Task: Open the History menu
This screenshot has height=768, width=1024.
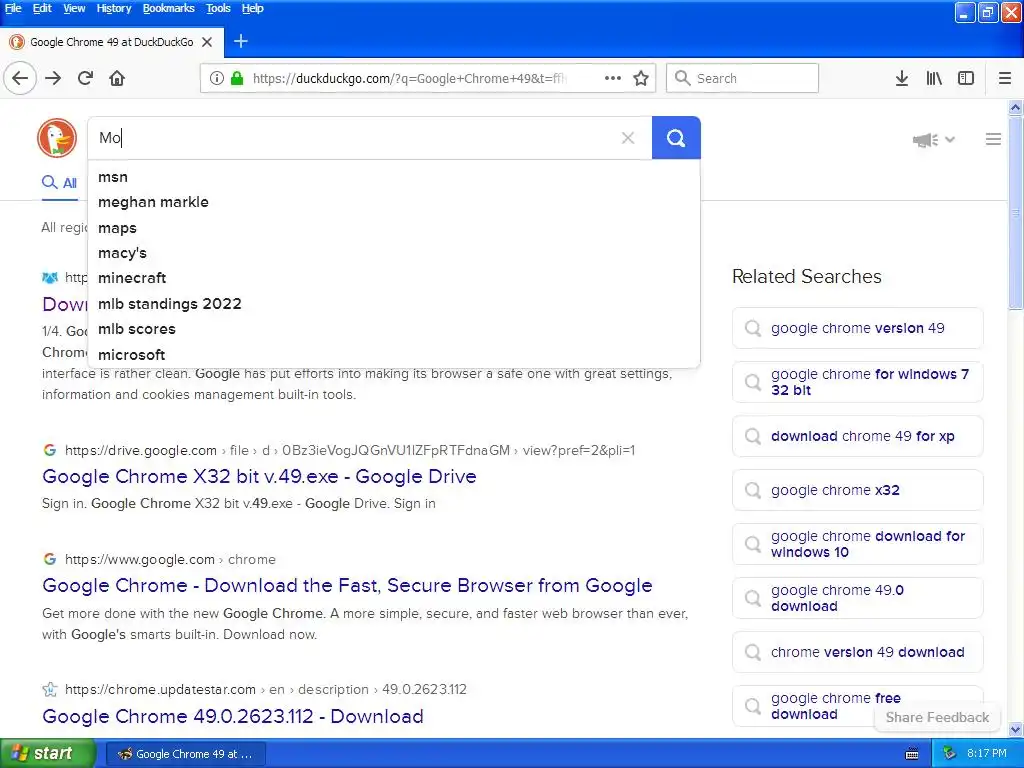Action: coord(114,8)
